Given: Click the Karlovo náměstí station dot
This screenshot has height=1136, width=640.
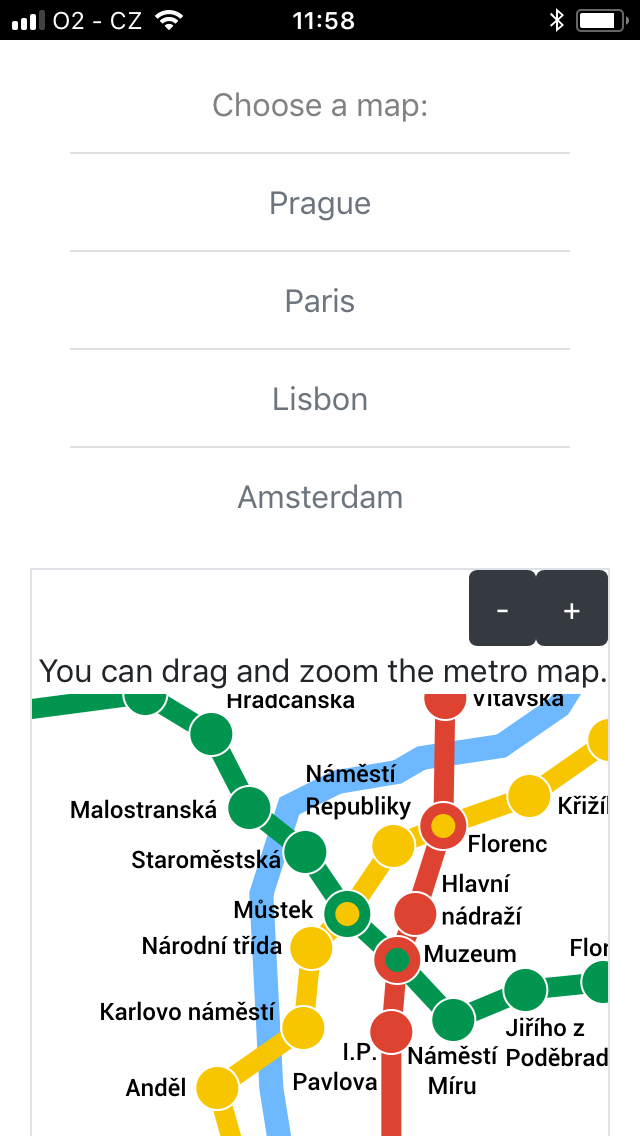Looking at the screenshot, I should pyautogui.click(x=302, y=1027).
